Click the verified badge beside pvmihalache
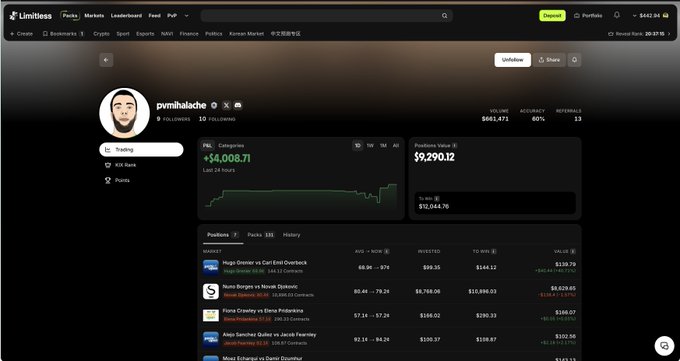Image resolution: width=680 pixels, height=361 pixels. [x=214, y=105]
